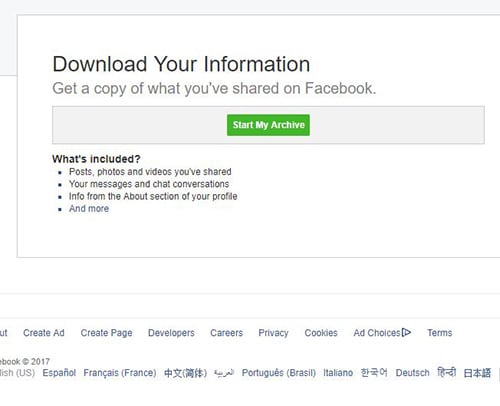Open the 'And more' link
This screenshot has height=406, width=500.
point(89,209)
